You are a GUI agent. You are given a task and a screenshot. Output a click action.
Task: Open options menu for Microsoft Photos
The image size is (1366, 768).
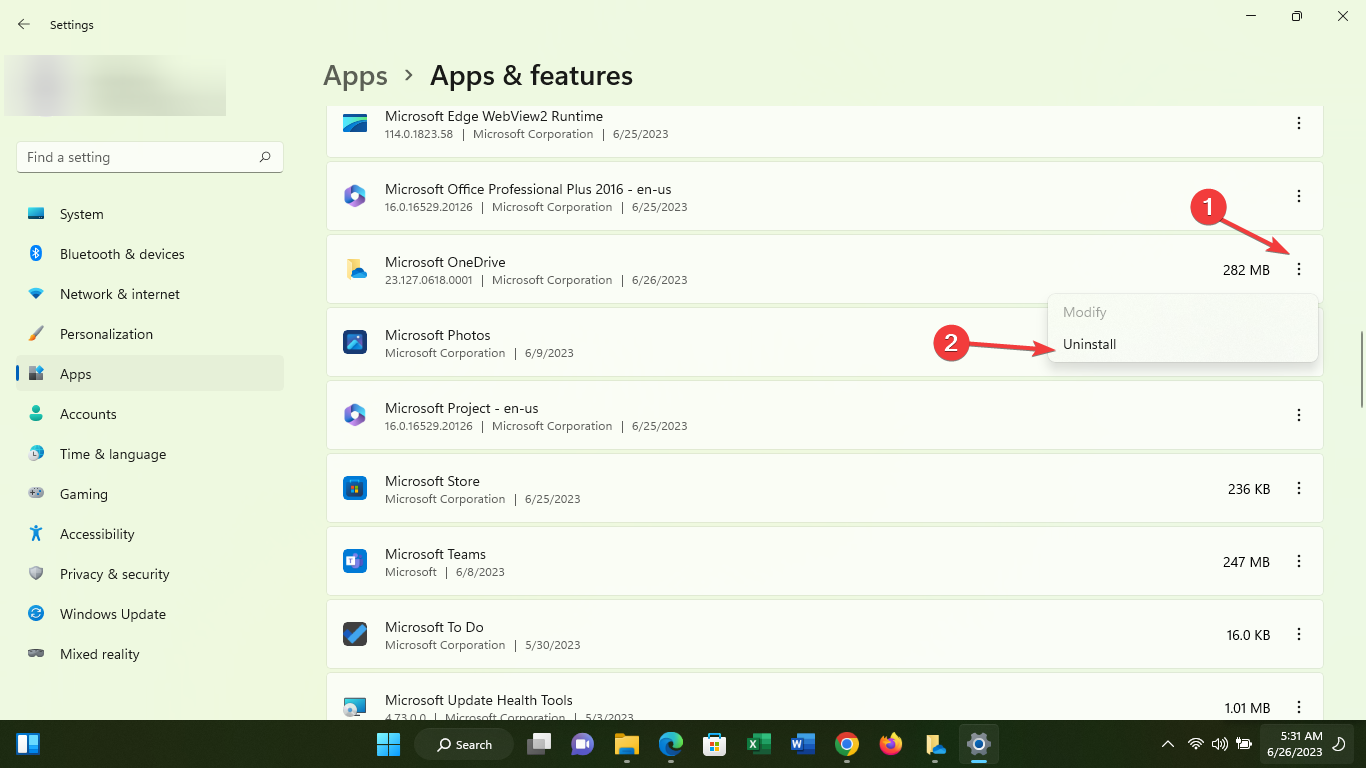(1299, 341)
